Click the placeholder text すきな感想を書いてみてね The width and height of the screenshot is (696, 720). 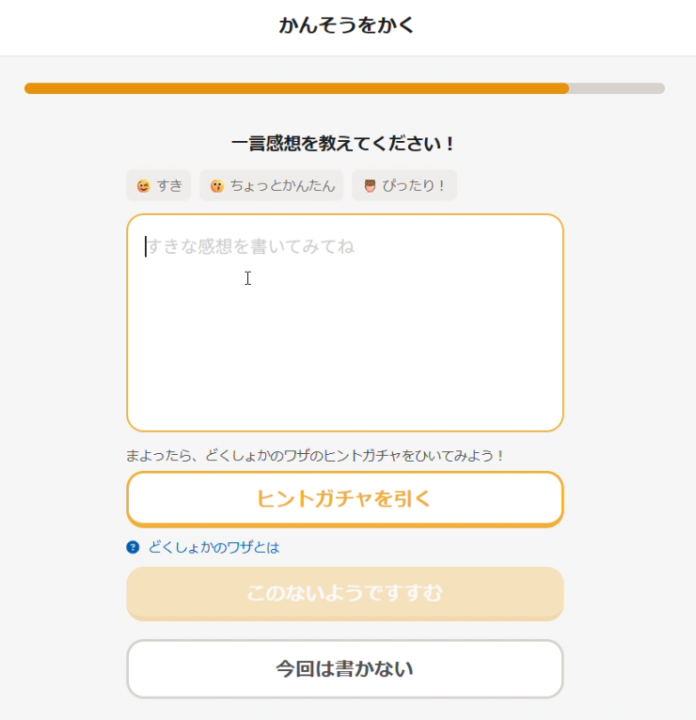[x=250, y=246]
